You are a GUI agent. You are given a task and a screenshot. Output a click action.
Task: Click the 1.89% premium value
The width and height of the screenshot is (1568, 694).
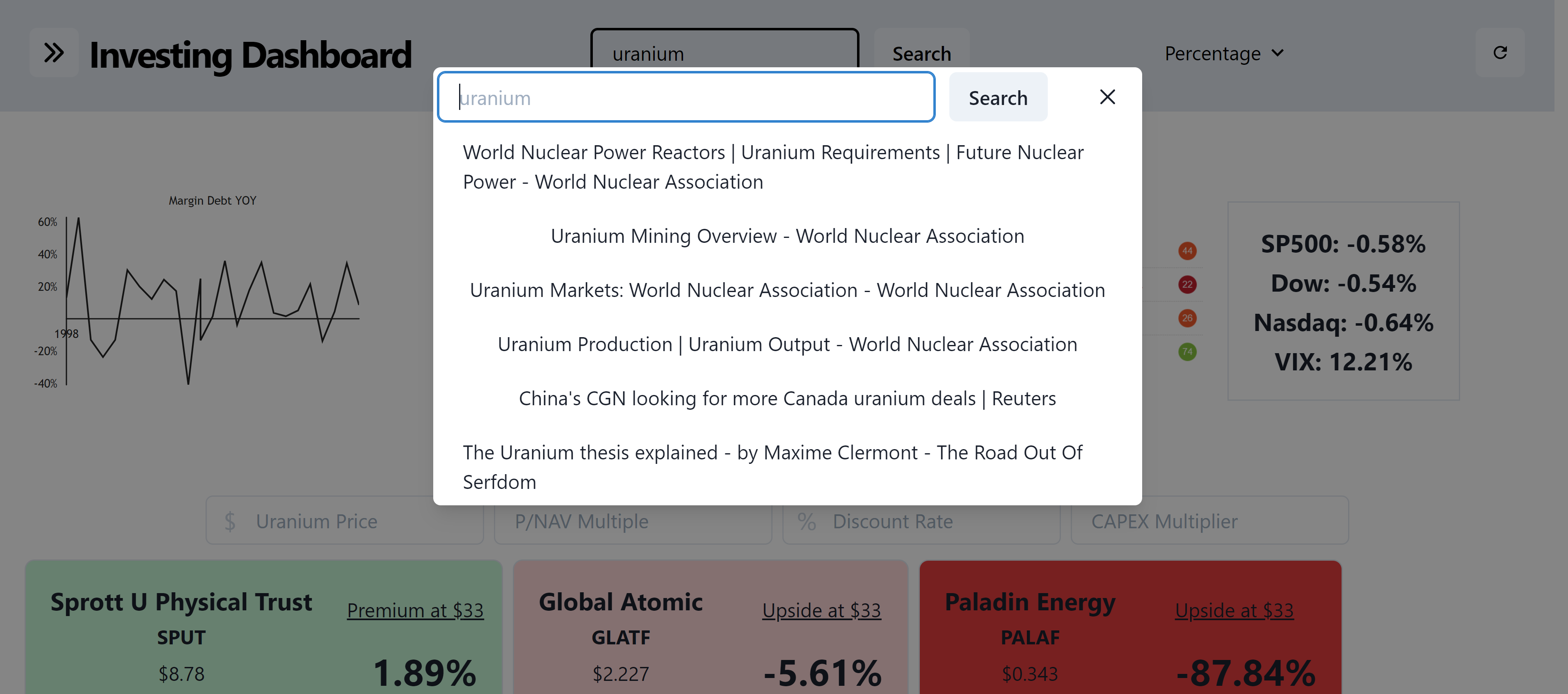click(x=424, y=673)
